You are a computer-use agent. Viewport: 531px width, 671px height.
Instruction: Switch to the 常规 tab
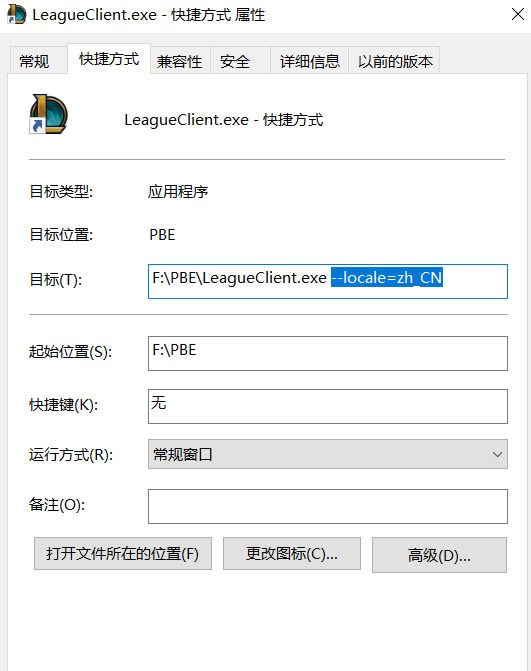click(38, 61)
